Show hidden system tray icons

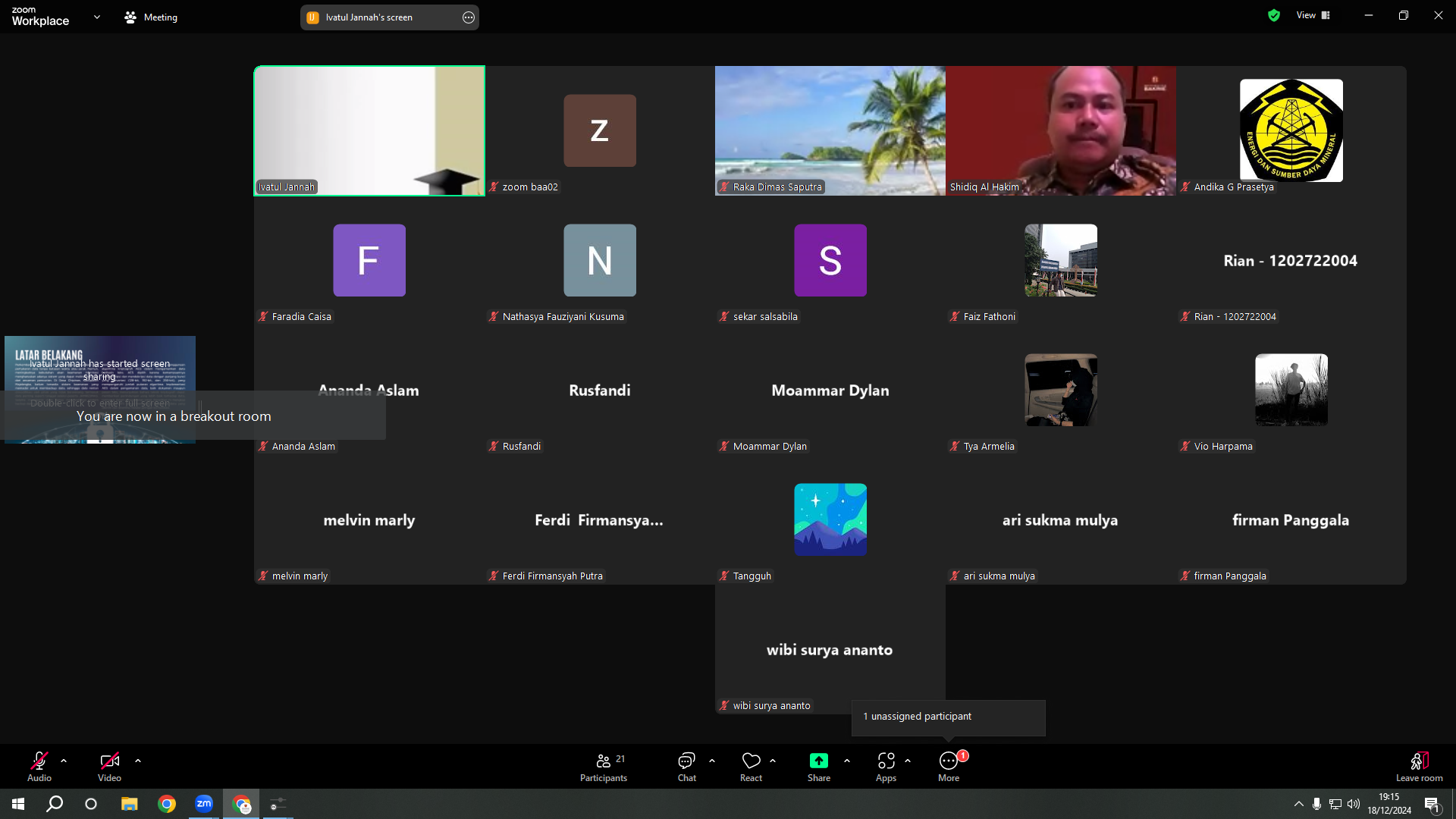1298,804
